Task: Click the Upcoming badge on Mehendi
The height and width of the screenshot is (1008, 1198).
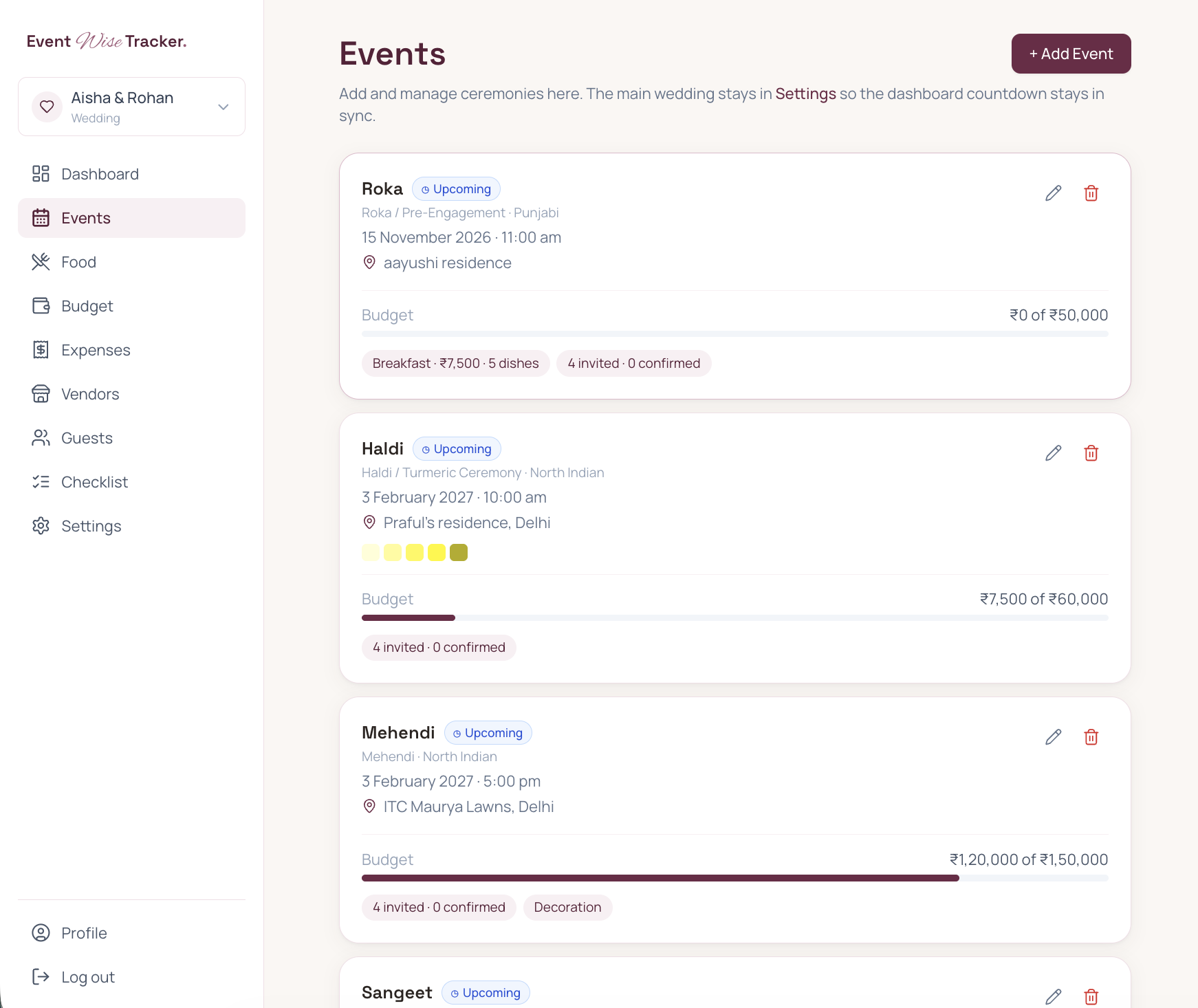Action: click(488, 733)
